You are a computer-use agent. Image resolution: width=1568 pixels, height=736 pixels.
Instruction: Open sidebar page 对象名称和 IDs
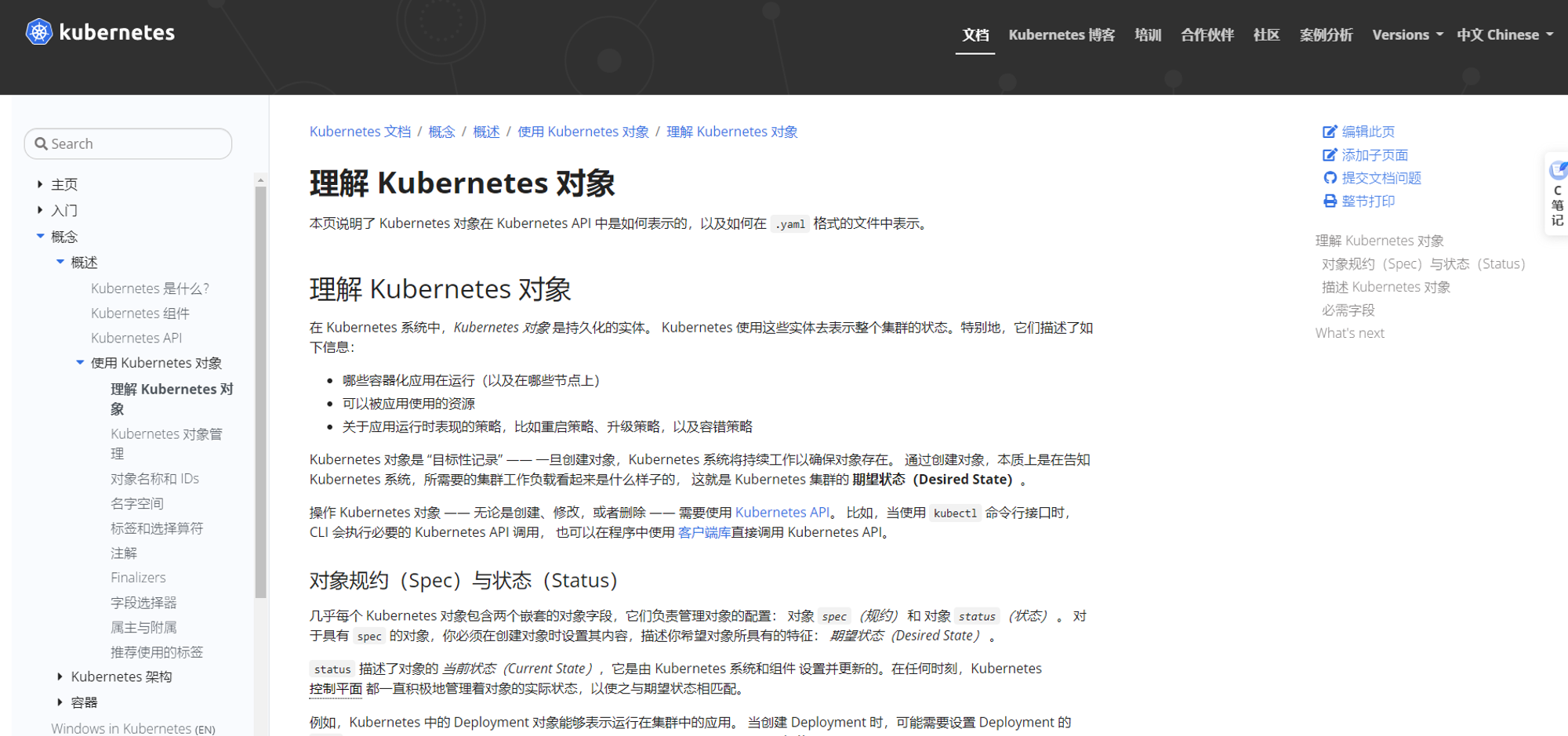(154, 479)
